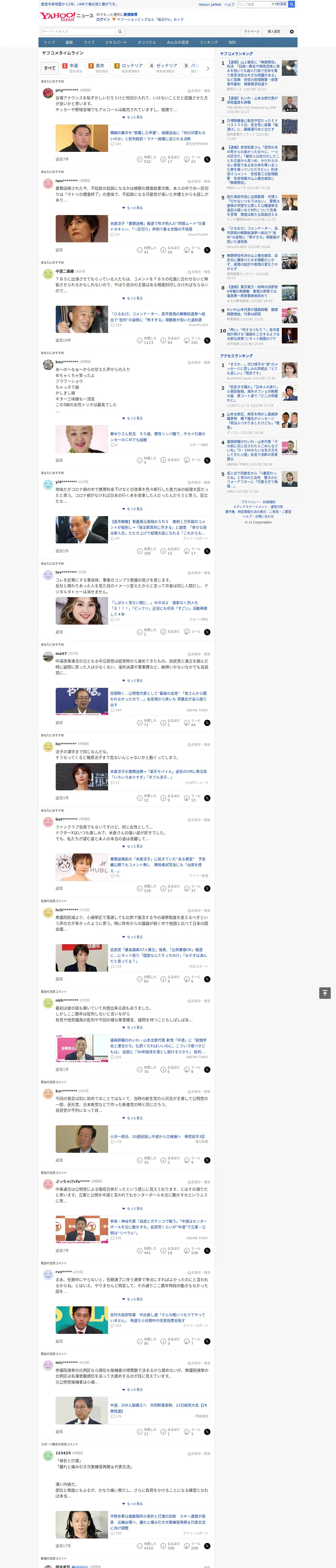Open 米倉涼子 書類送検 同情ムード article link
The image size is (336, 1568).
coord(158,226)
